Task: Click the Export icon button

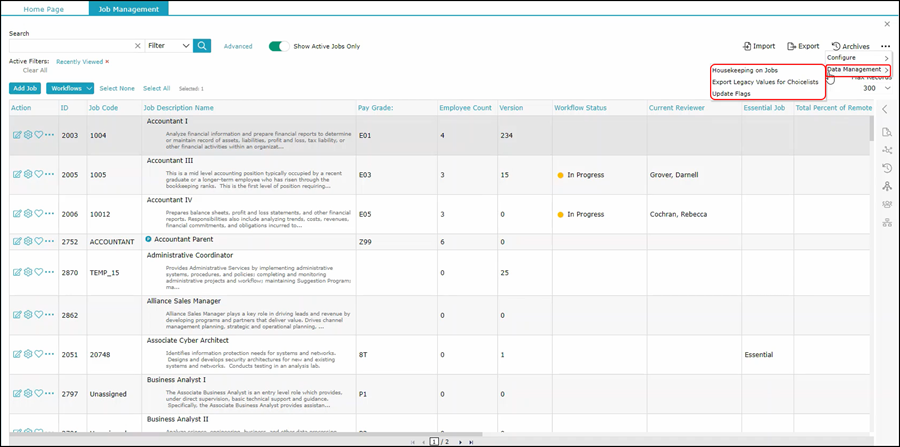Action: 803,46
